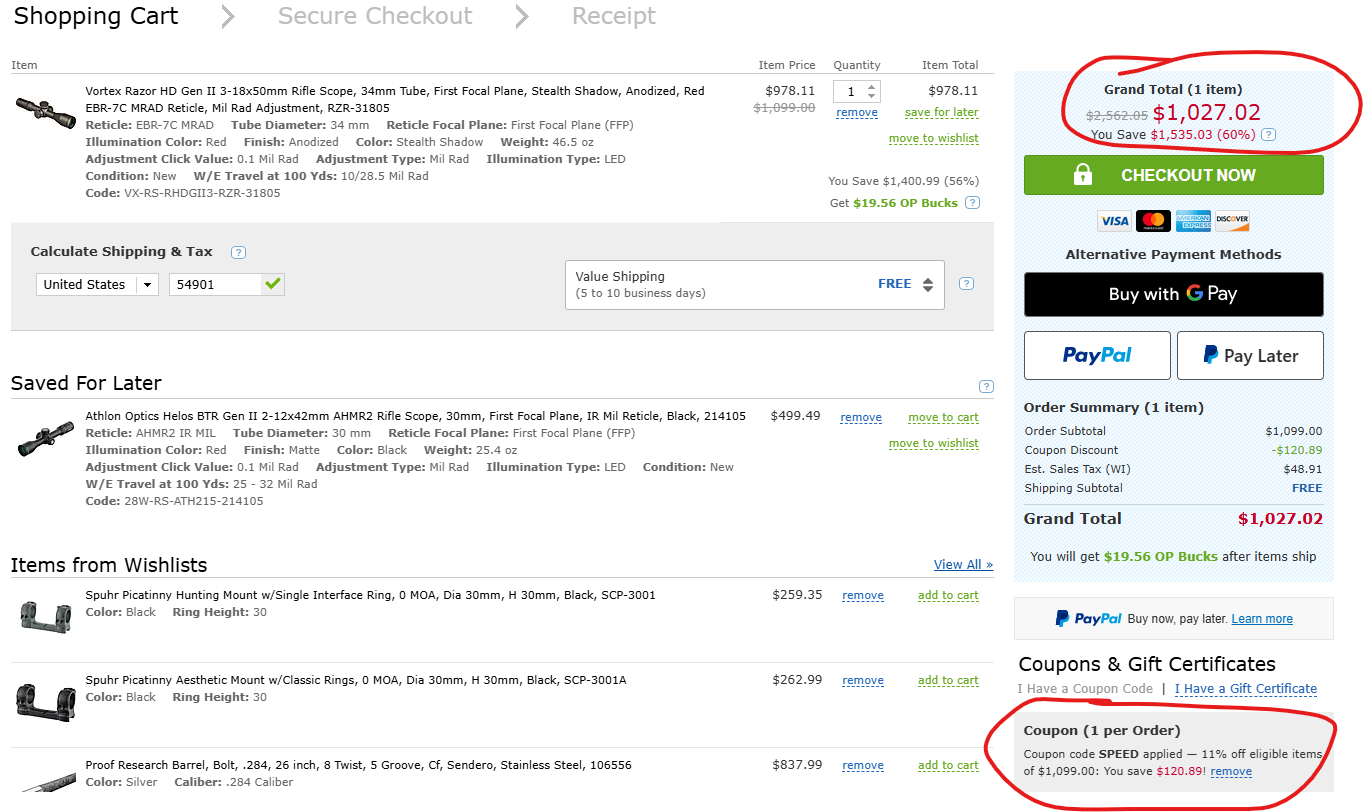1366x812 pixels.
Task: Click the help icon beside Calculate Shipping & Tax
Action: pyautogui.click(x=238, y=252)
